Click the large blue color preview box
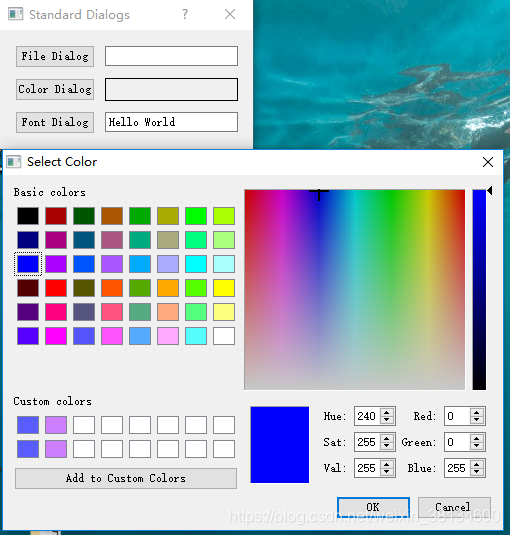510x535 pixels. click(280, 445)
